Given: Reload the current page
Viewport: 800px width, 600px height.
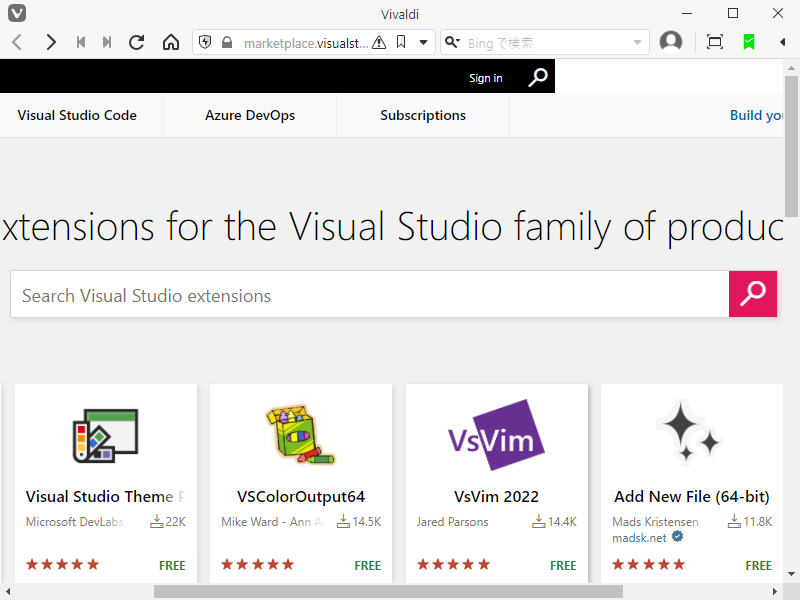Looking at the screenshot, I should tap(136, 42).
